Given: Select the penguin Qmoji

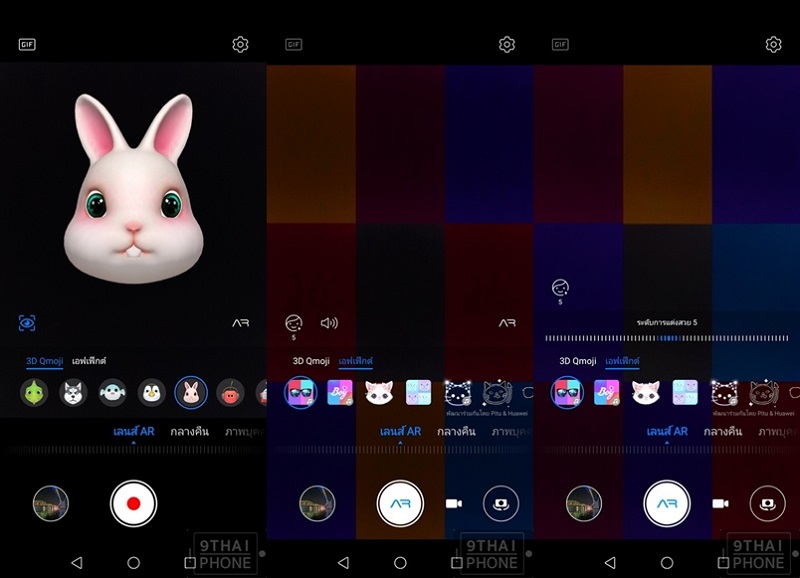Looking at the screenshot, I should [152, 393].
